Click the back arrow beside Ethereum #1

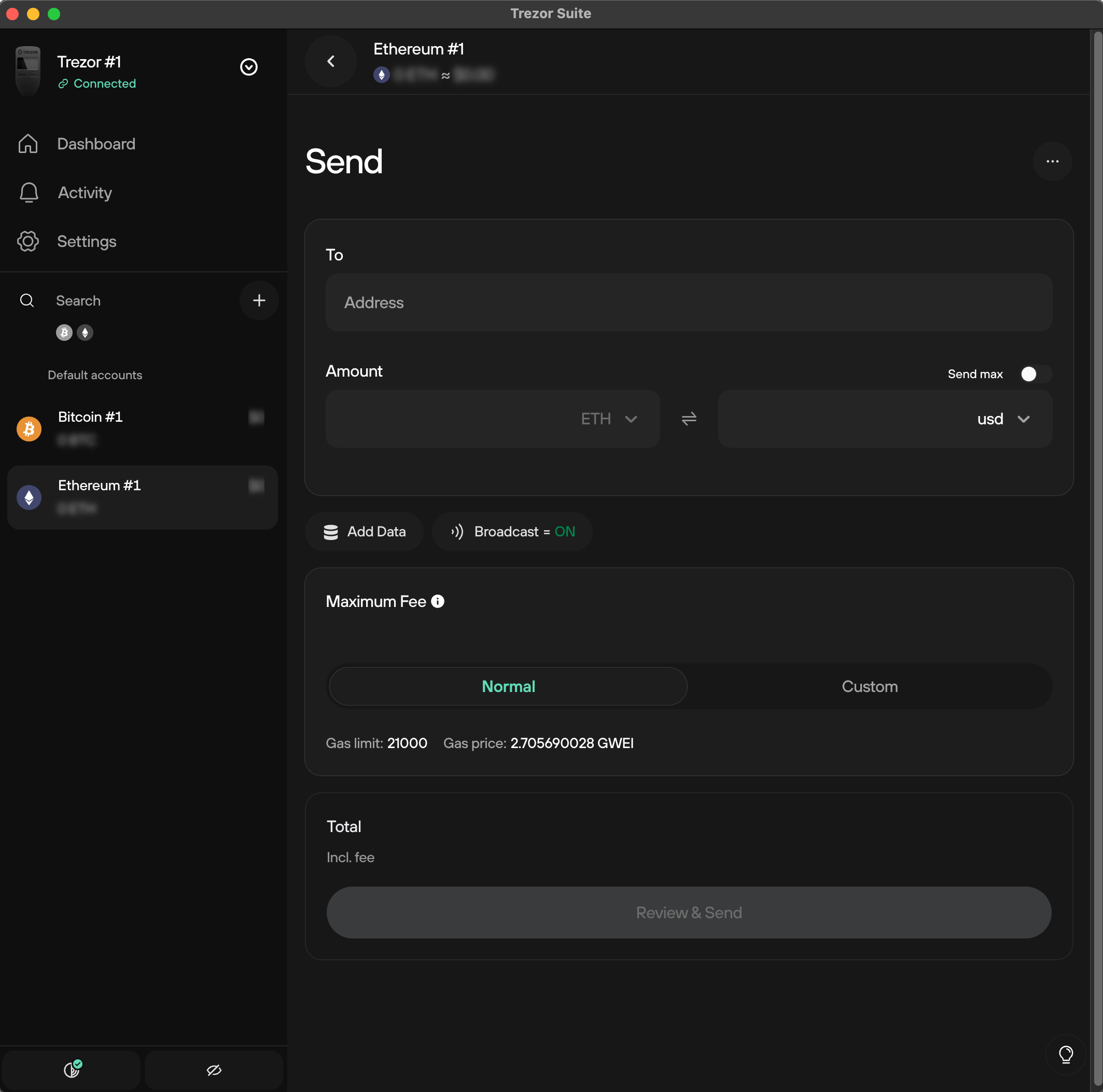[330, 61]
